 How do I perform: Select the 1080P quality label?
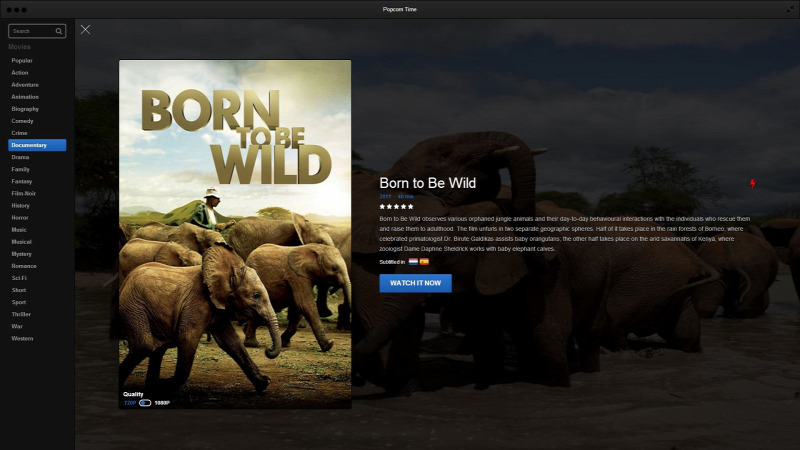(x=162, y=403)
